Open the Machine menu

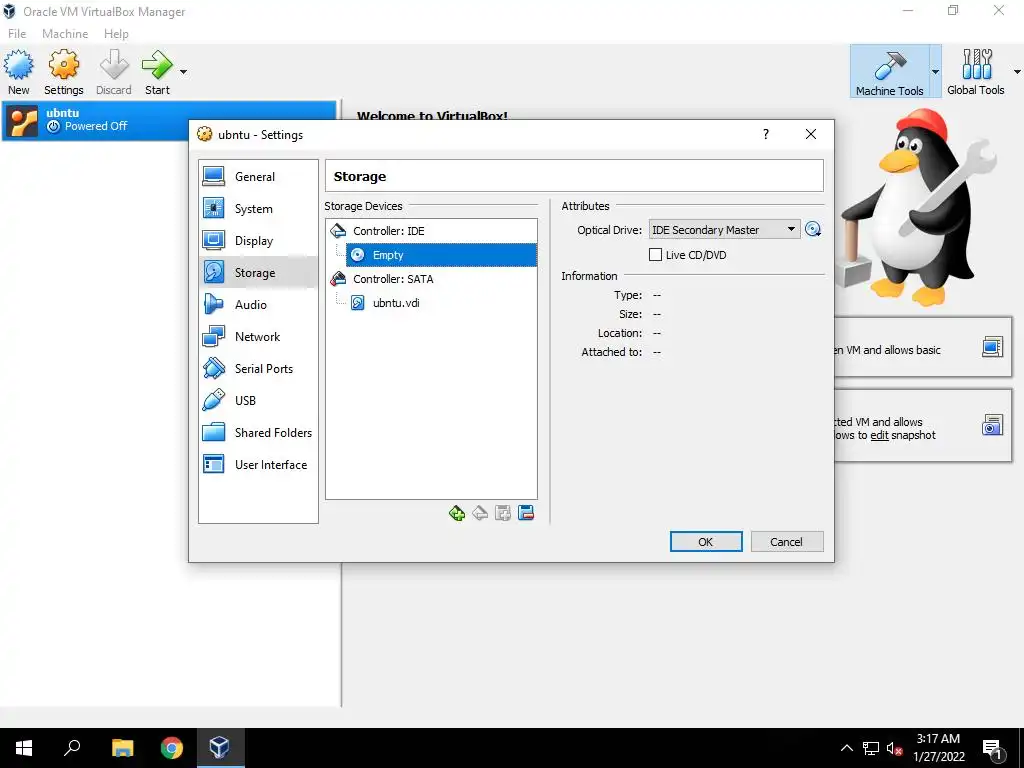click(x=65, y=33)
